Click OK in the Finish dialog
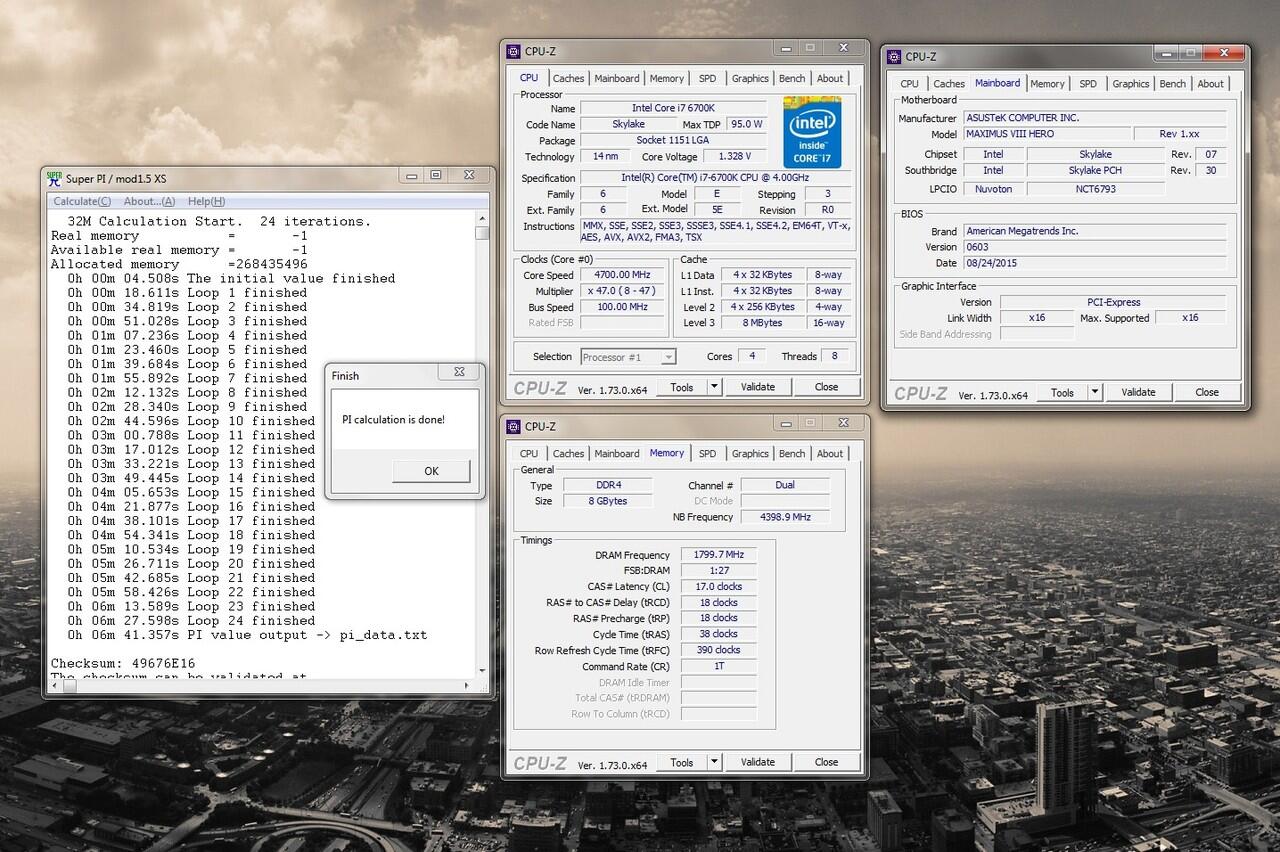 tap(431, 471)
